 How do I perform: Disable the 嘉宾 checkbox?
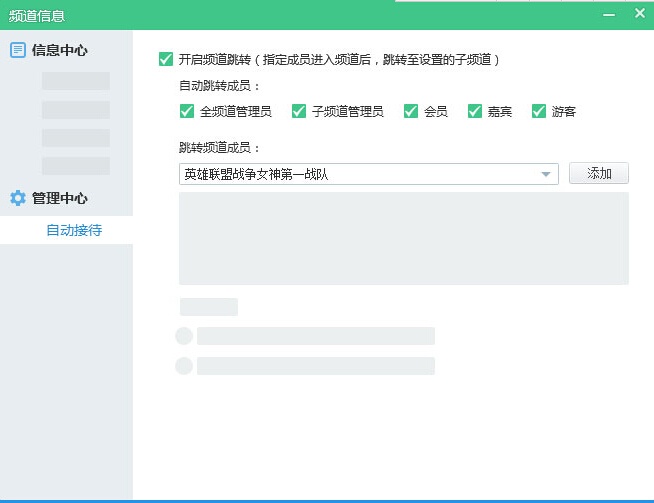[x=475, y=111]
